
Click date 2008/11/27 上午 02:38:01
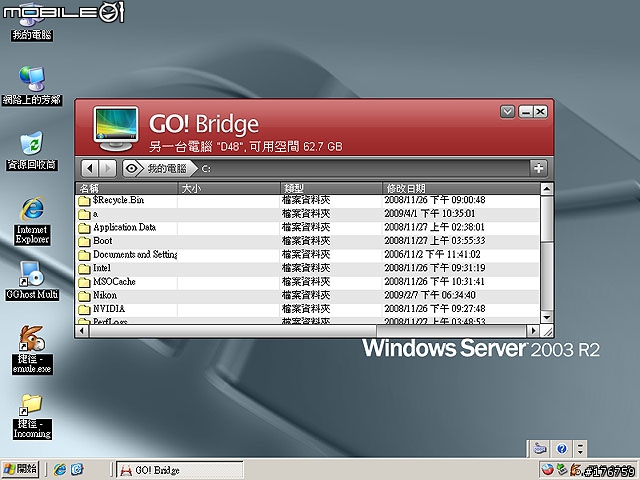434,227
